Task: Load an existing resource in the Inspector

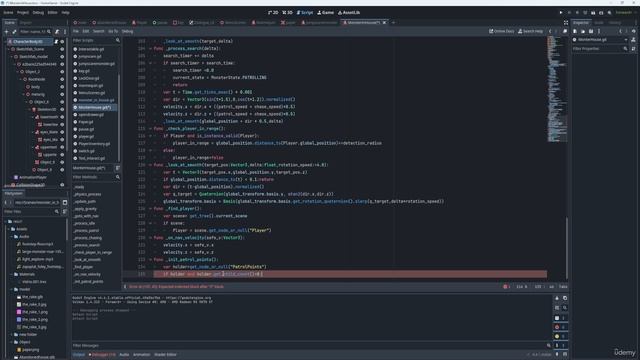Action: click(x=583, y=31)
